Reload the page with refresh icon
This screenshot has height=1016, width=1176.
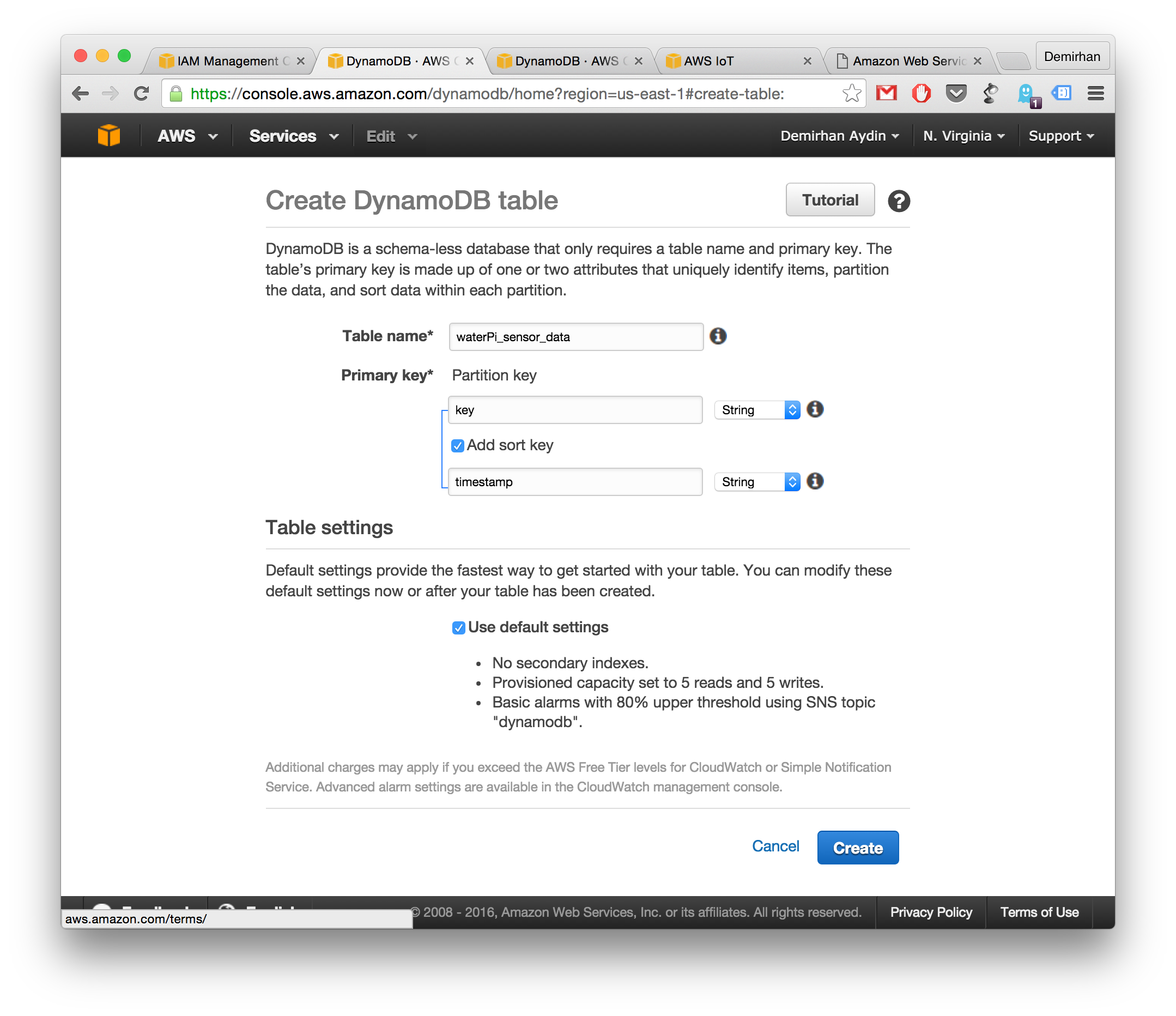[141, 93]
